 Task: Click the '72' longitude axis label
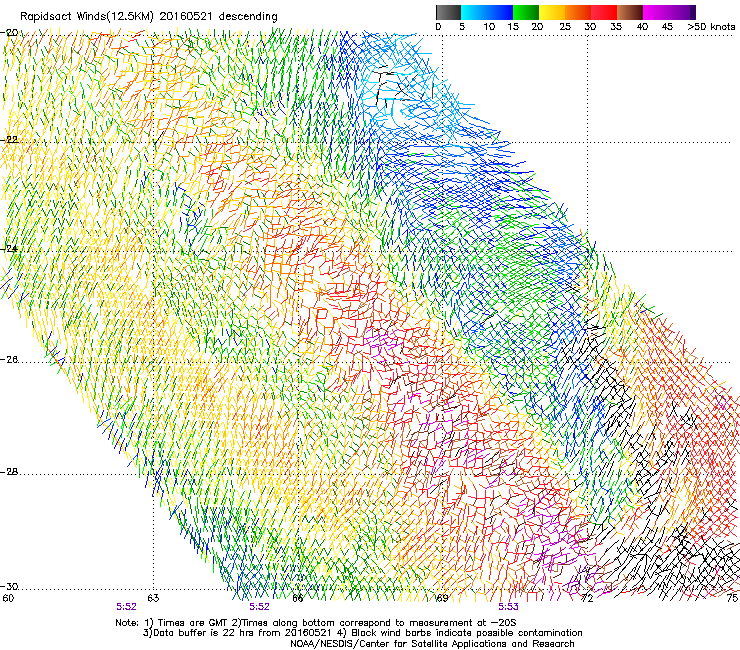click(x=587, y=598)
